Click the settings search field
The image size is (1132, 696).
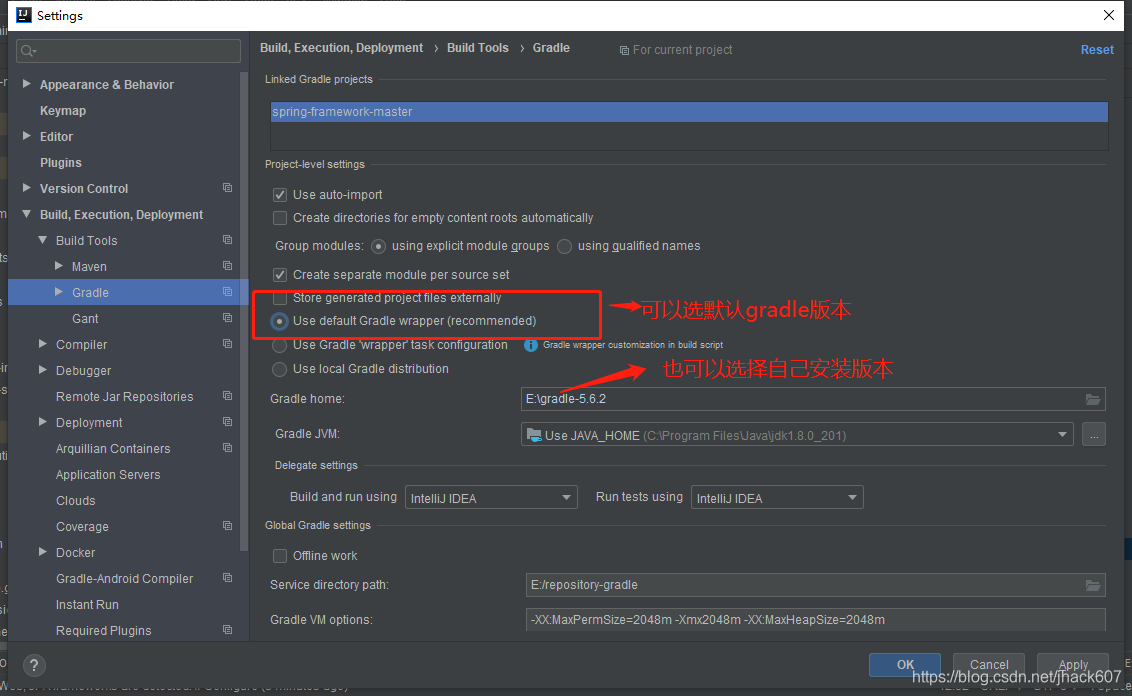[128, 51]
